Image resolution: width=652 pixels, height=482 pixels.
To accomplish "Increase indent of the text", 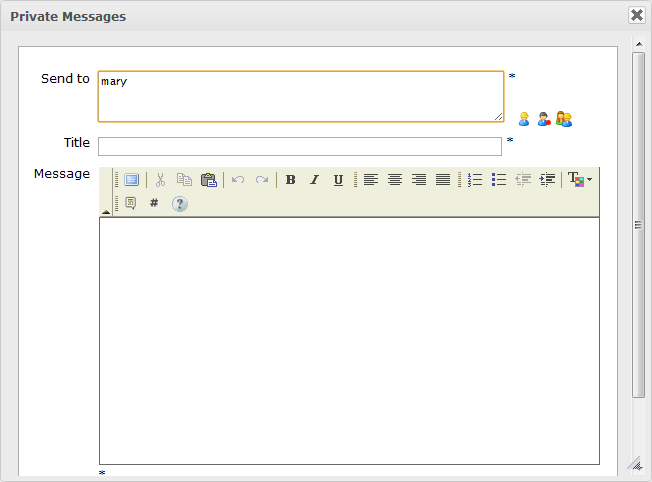I will [547, 180].
